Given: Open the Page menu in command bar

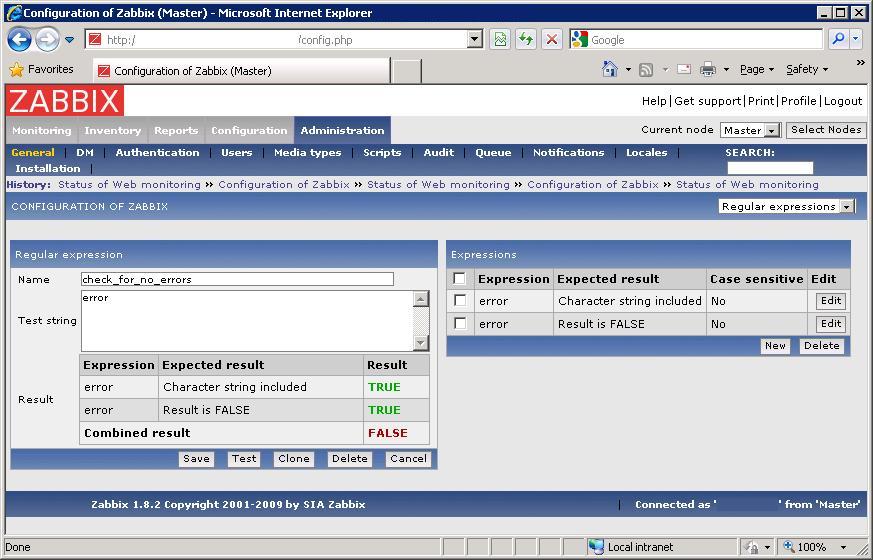Looking at the screenshot, I should pos(757,69).
